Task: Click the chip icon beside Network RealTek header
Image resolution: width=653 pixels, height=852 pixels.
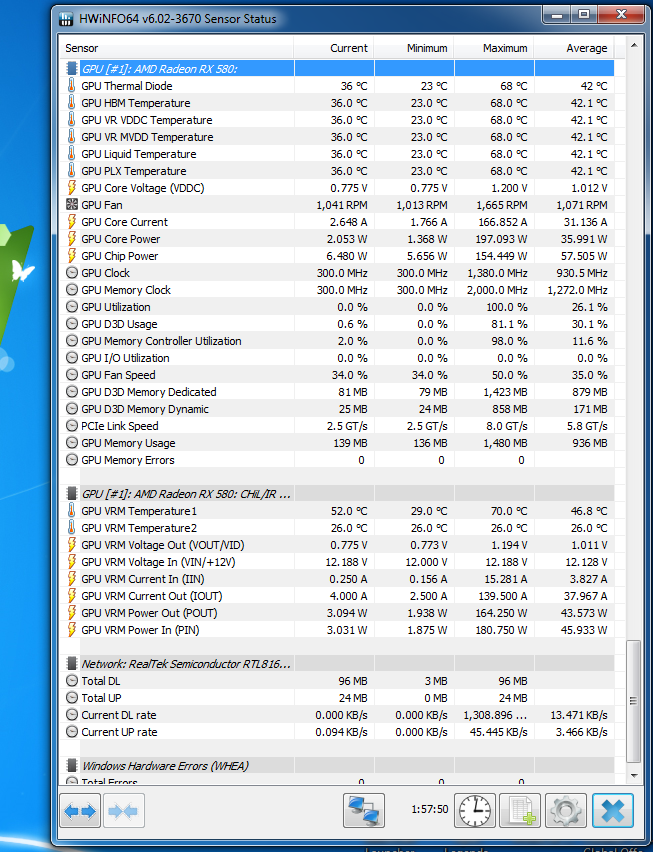Action: click(71, 663)
